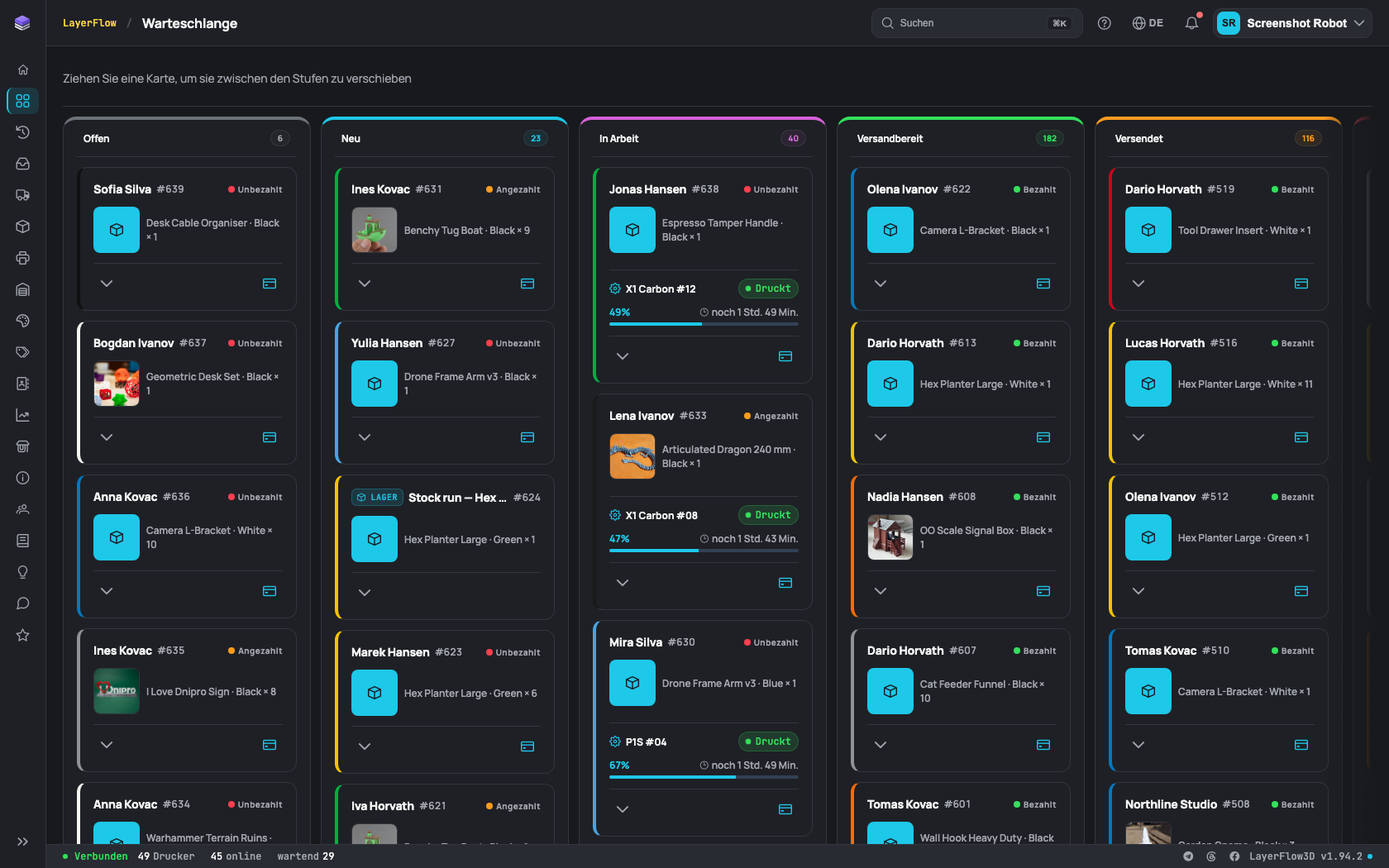This screenshot has width=1389, height=868.
Task: Click the progress bar at 49% for X1 Carbon #12
Action: (704, 324)
